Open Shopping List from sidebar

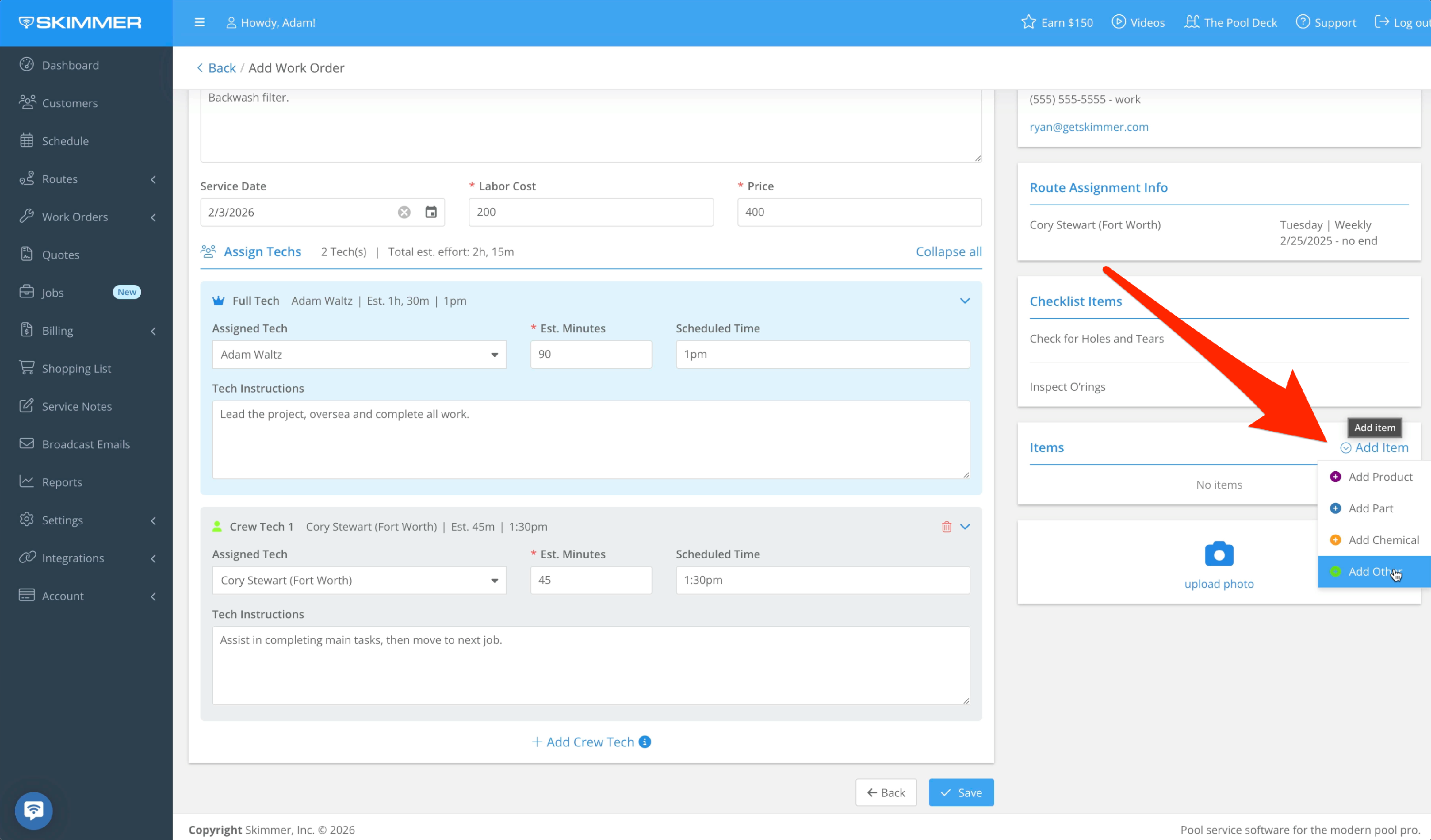pos(76,368)
